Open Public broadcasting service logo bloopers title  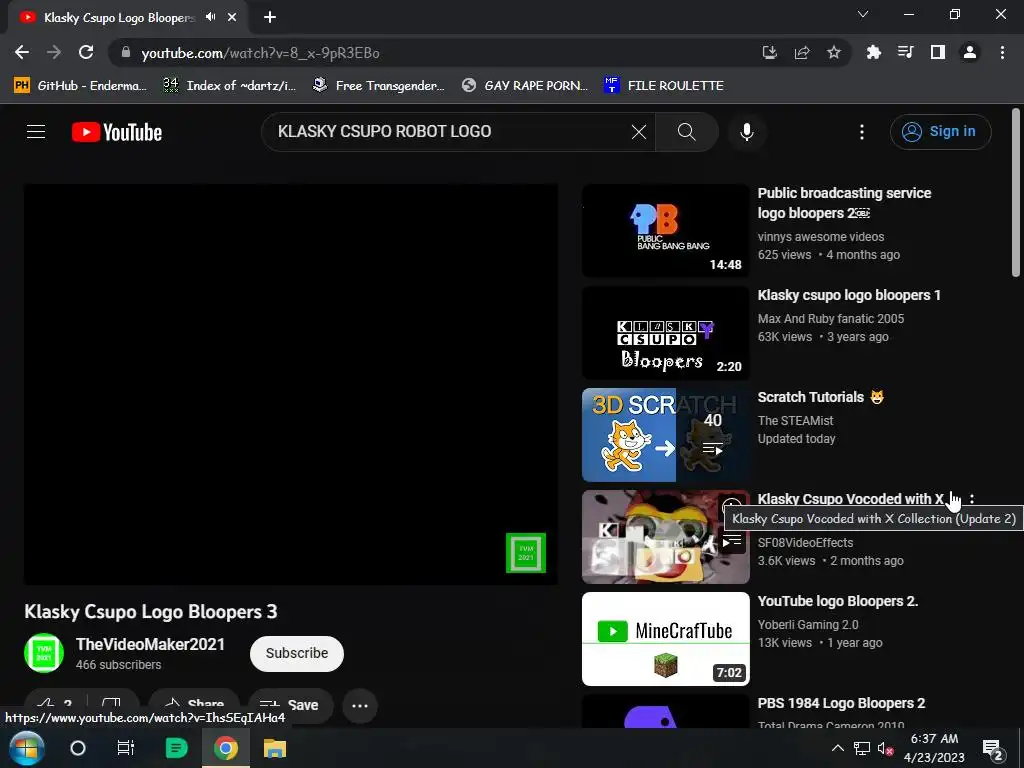click(844, 203)
